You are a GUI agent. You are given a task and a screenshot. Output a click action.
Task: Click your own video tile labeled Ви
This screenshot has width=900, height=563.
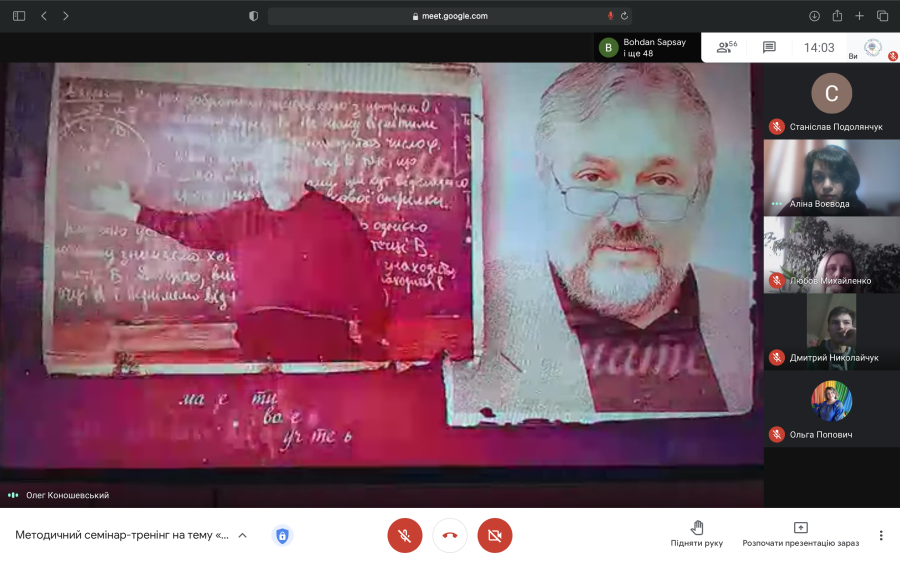(x=872, y=48)
